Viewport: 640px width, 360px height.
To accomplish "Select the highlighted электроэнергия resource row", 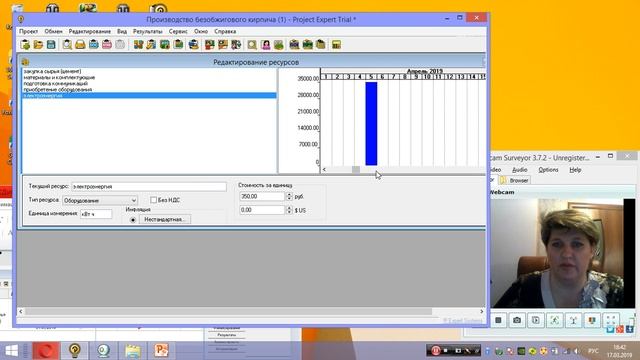I will pos(149,96).
